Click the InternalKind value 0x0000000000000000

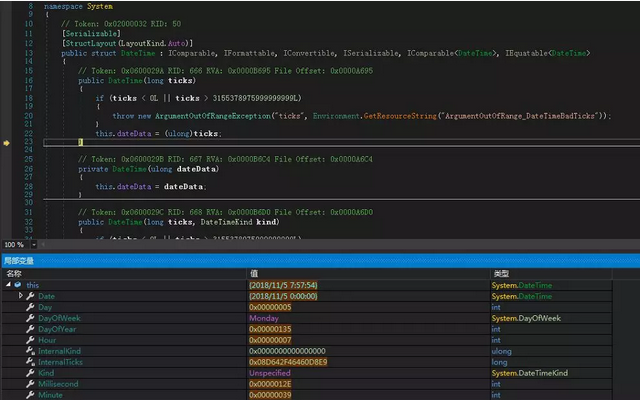point(287,351)
